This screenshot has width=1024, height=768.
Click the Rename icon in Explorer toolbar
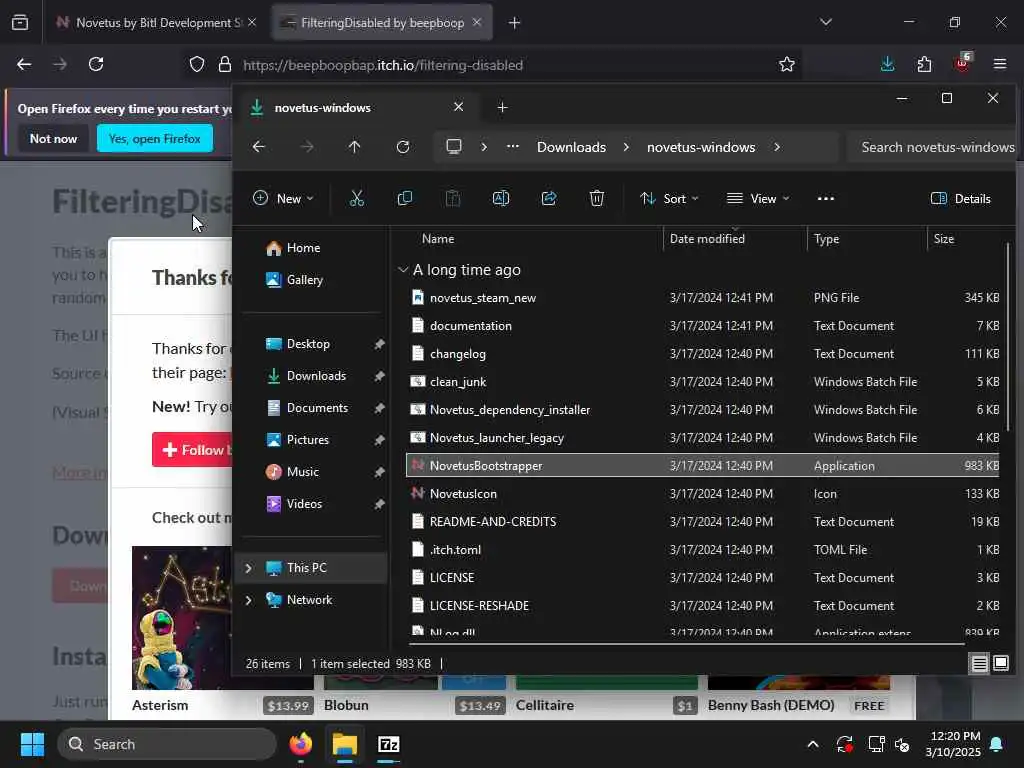point(501,199)
